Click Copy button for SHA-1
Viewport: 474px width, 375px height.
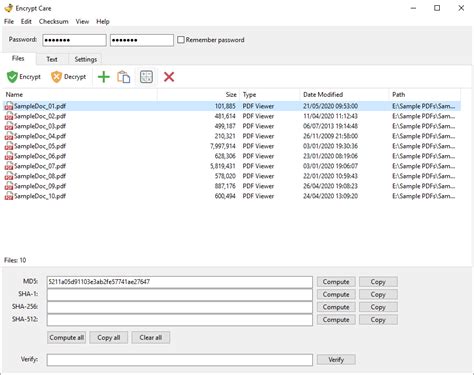coord(378,295)
